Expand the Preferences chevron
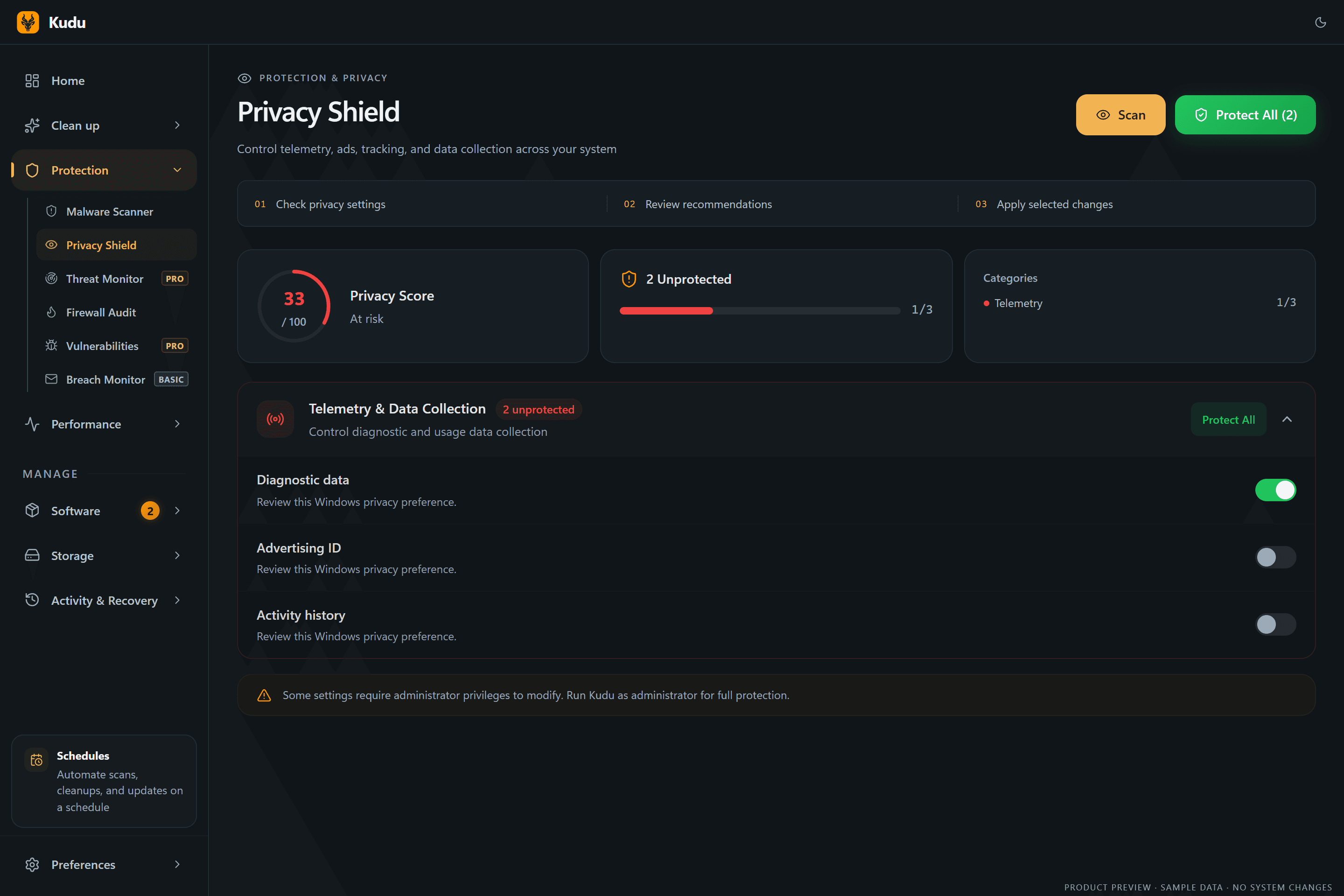The height and width of the screenshot is (896, 1344). 177,865
